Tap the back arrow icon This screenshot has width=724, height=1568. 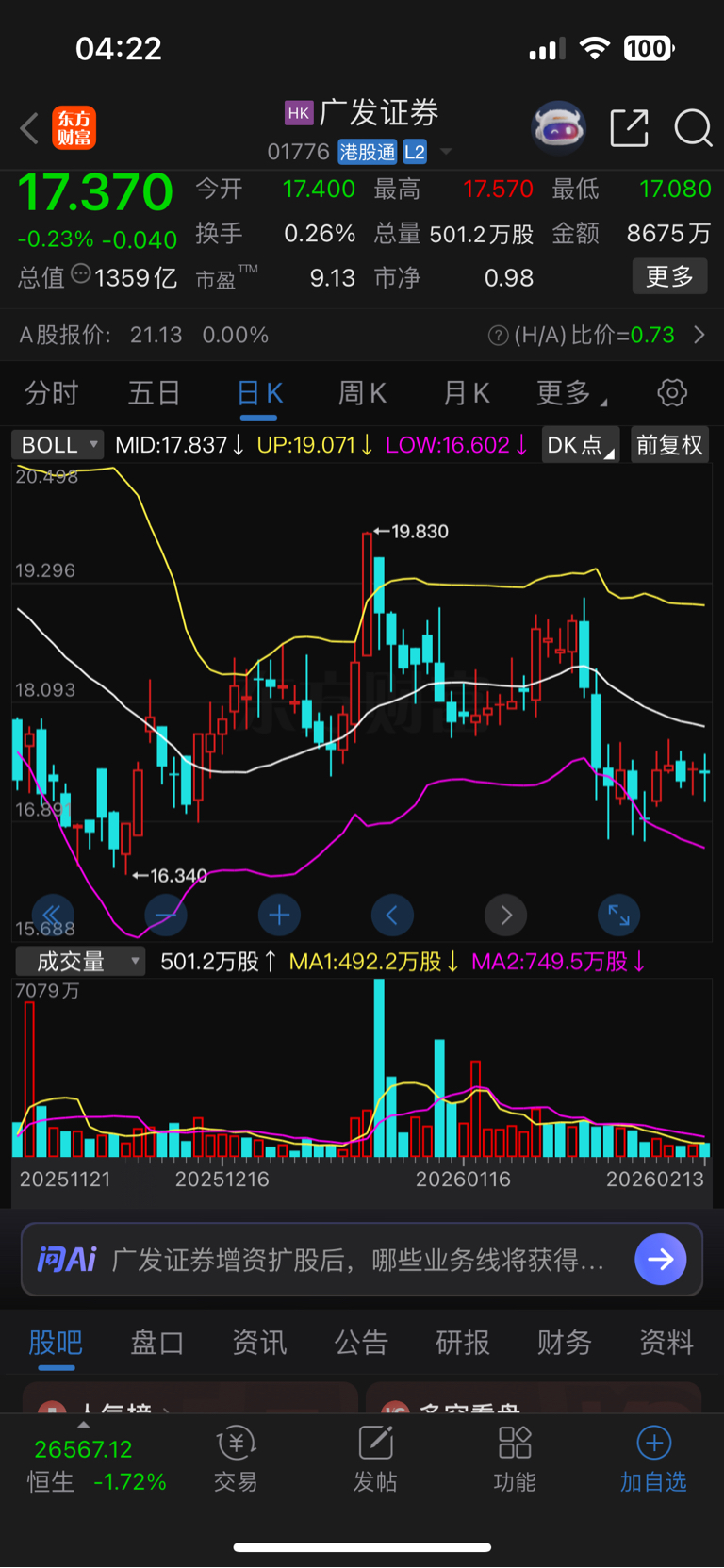(29, 128)
